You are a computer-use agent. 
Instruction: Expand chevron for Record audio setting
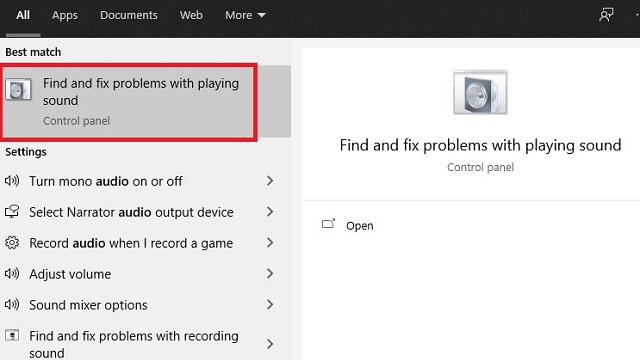pyautogui.click(x=270, y=242)
